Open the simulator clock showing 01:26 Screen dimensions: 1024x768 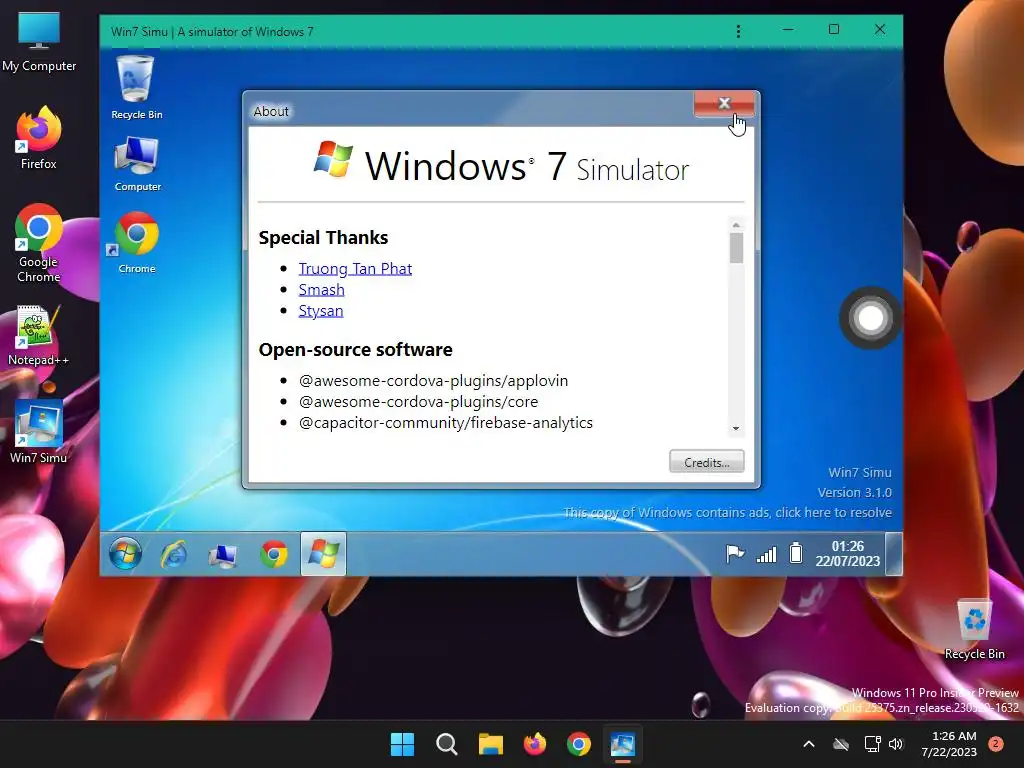coord(848,553)
